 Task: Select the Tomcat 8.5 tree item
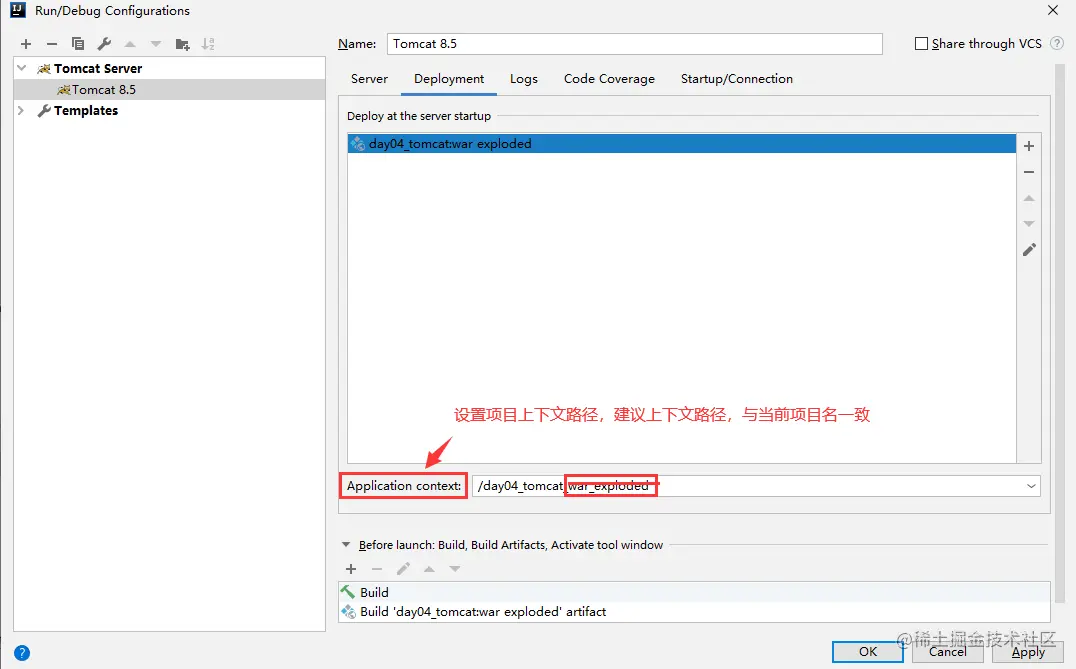click(x=169, y=90)
